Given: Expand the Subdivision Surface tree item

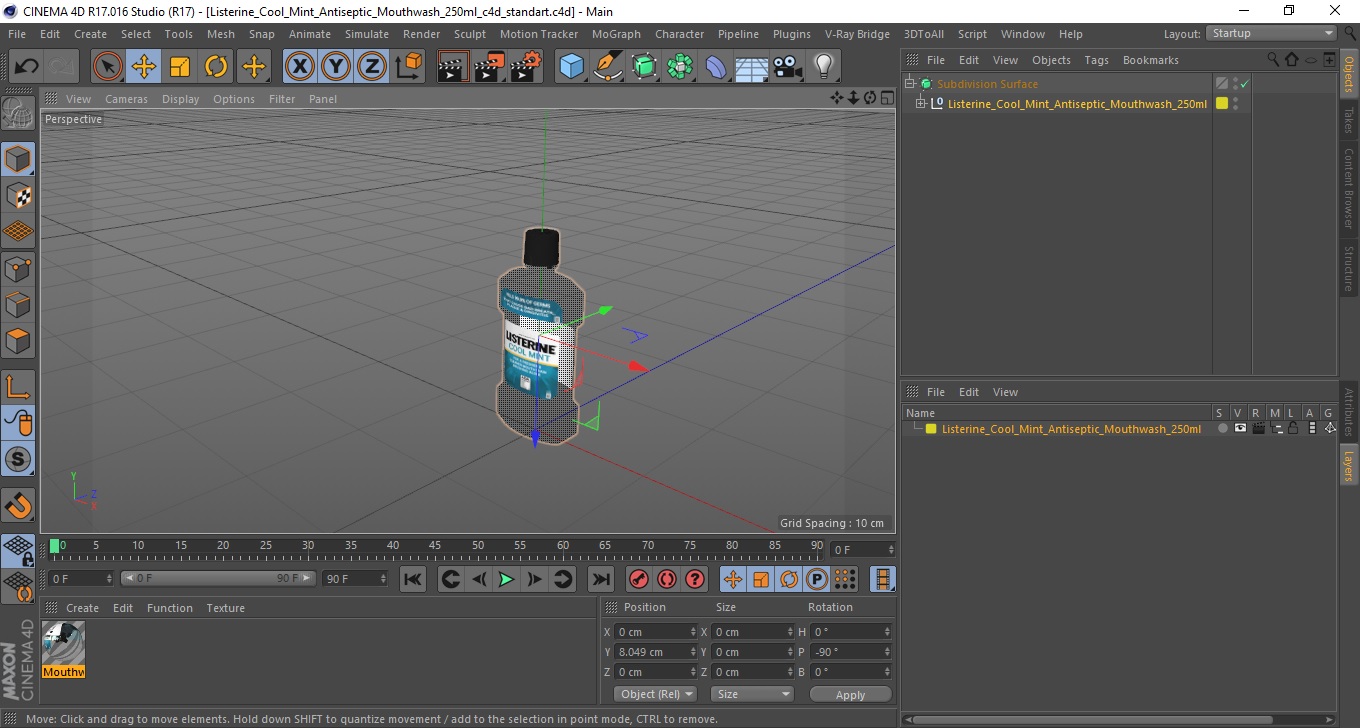Looking at the screenshot, I should click(910, 84).
